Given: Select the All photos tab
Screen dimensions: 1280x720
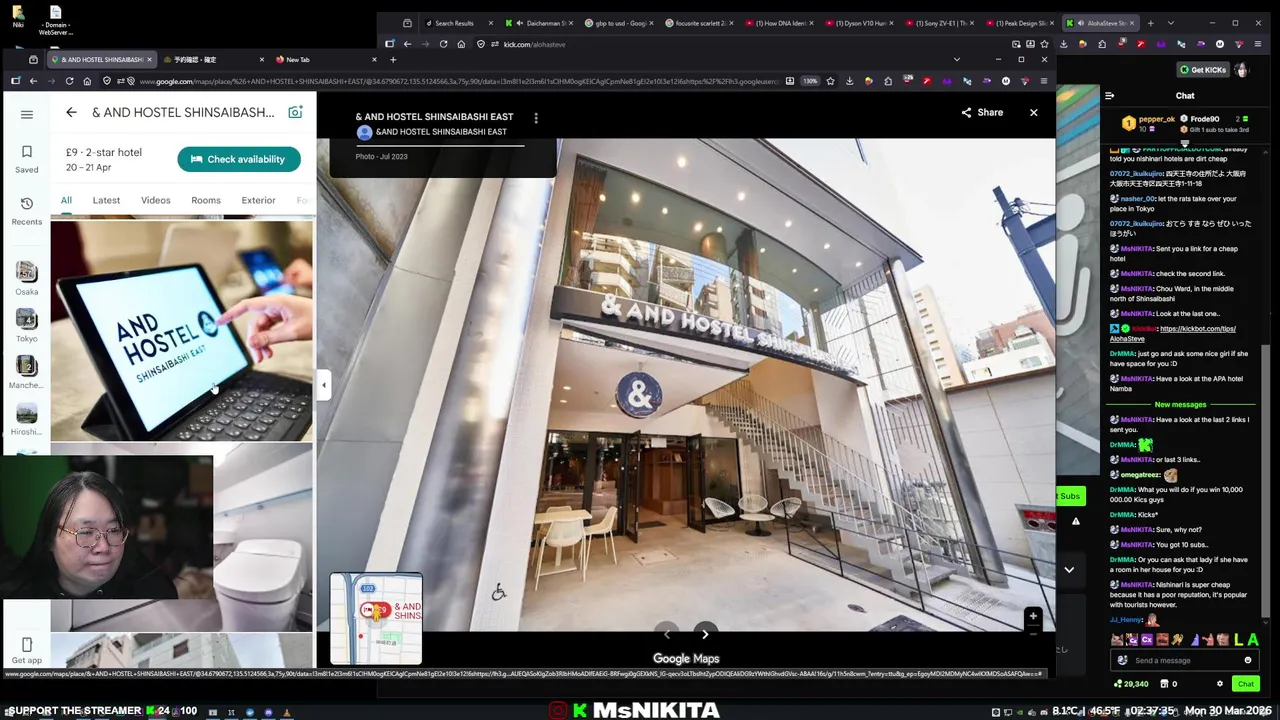Looking at the screenshot, I should (66, 200).
